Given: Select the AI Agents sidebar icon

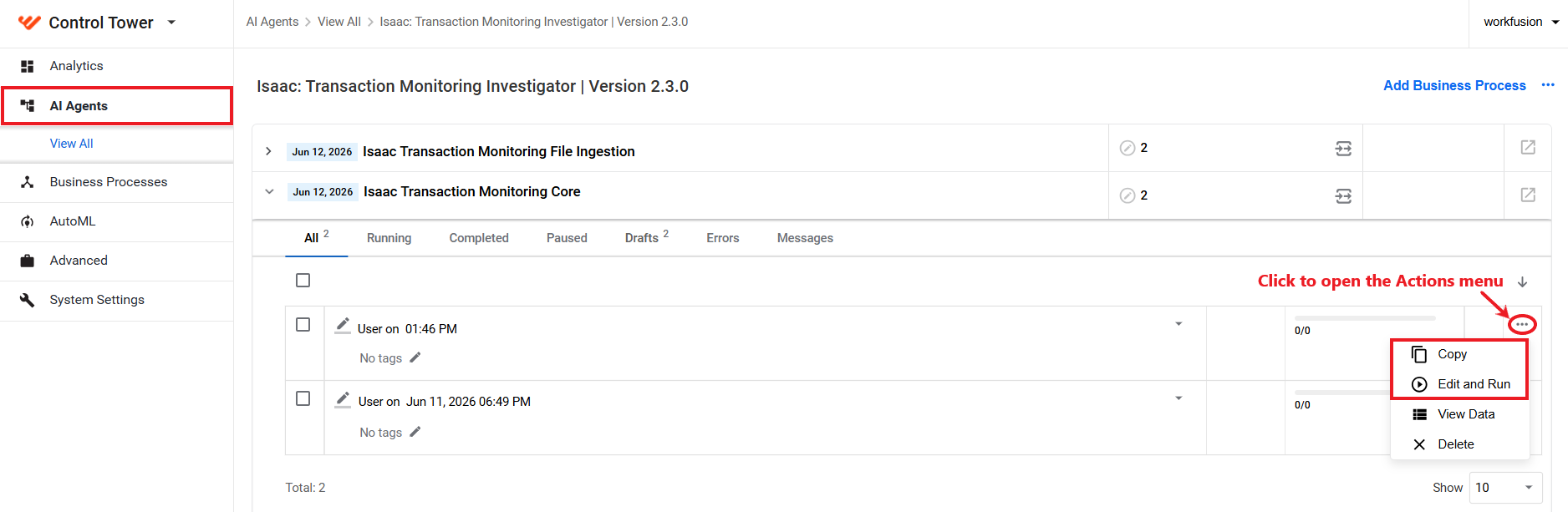Looking at the screenshot, I should point(28,106).
